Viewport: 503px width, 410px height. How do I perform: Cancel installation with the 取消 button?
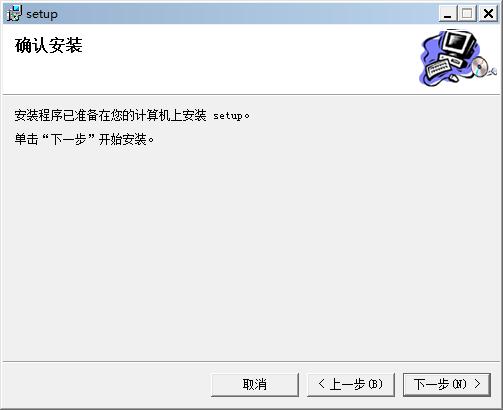255,385
